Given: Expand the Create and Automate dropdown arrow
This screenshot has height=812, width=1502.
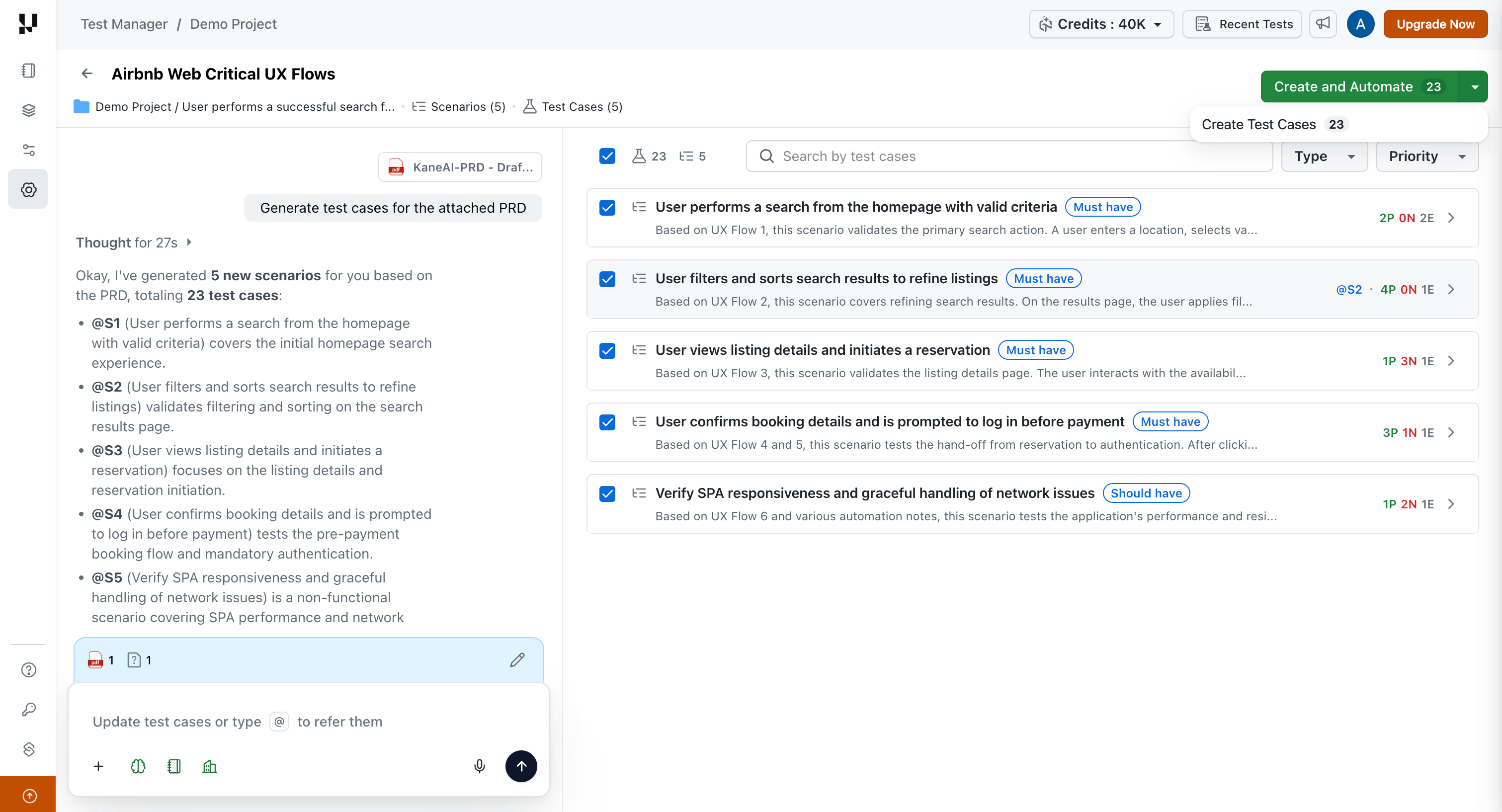Looking at the screenshot, I should (1475, 86).
